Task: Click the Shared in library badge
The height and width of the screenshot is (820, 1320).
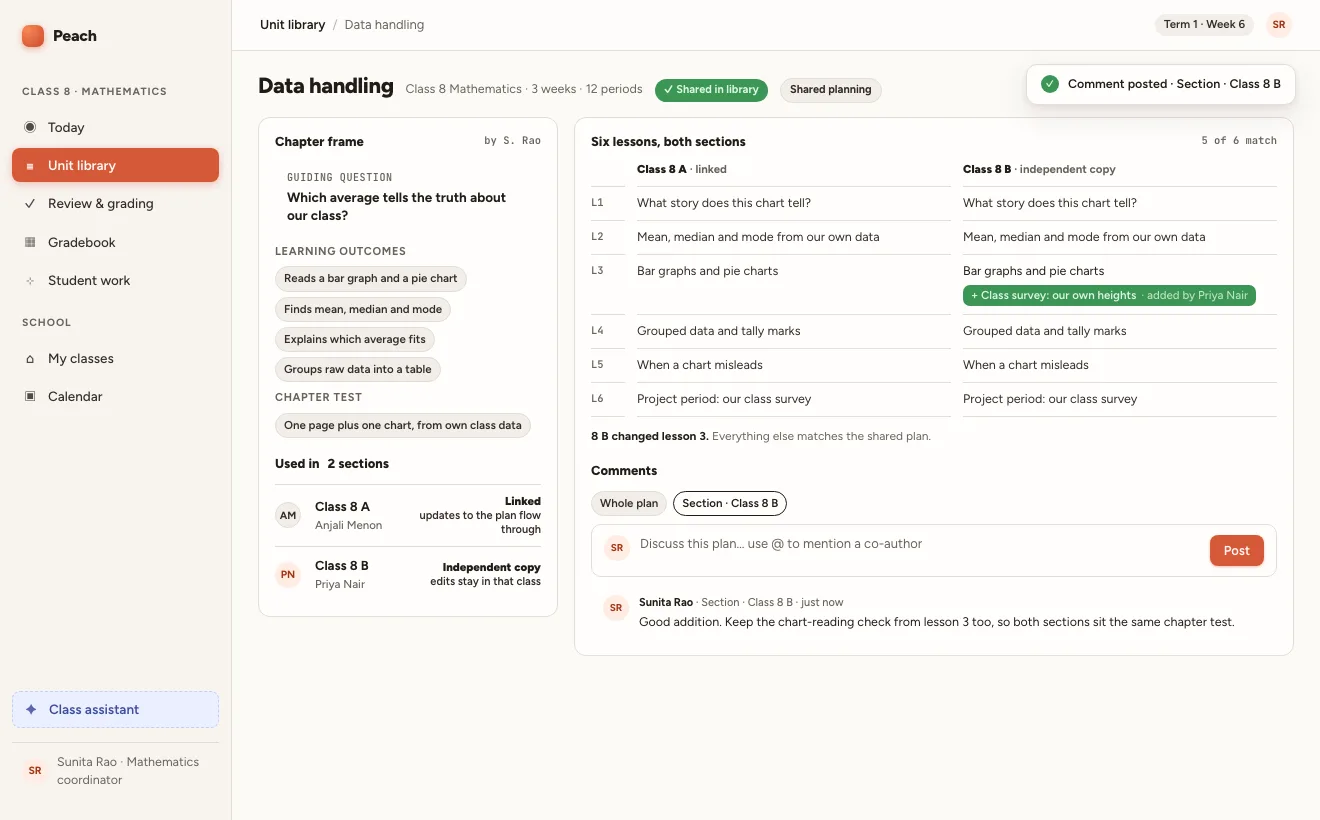Action: coord(711,90)
